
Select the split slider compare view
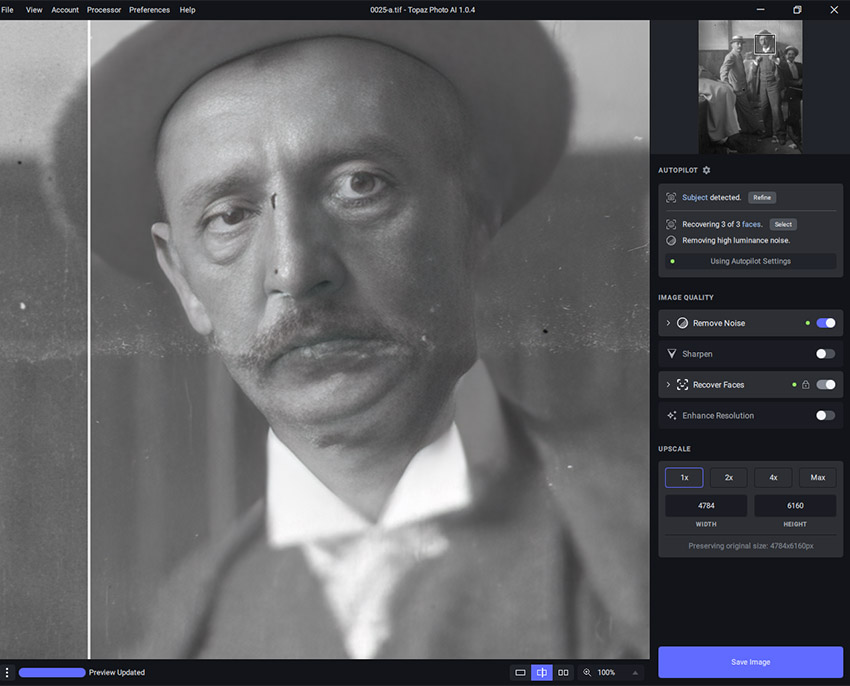click(x=542, y=673)
